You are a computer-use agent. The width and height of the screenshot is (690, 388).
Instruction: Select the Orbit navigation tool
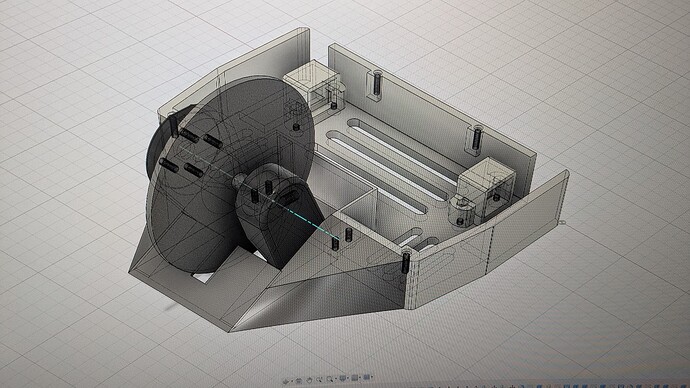tap(286, 381)
